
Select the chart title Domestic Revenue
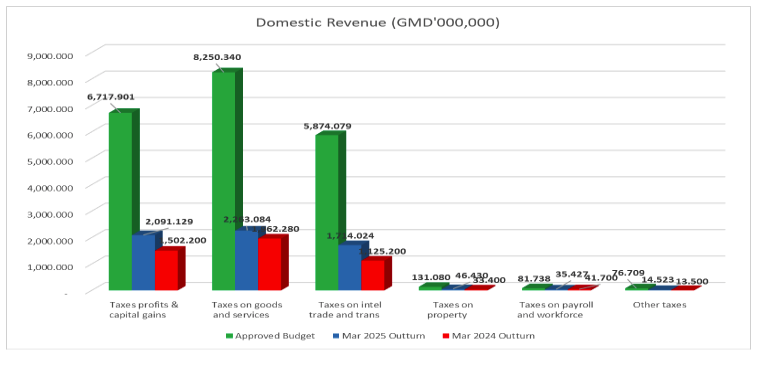coord(378,22)
